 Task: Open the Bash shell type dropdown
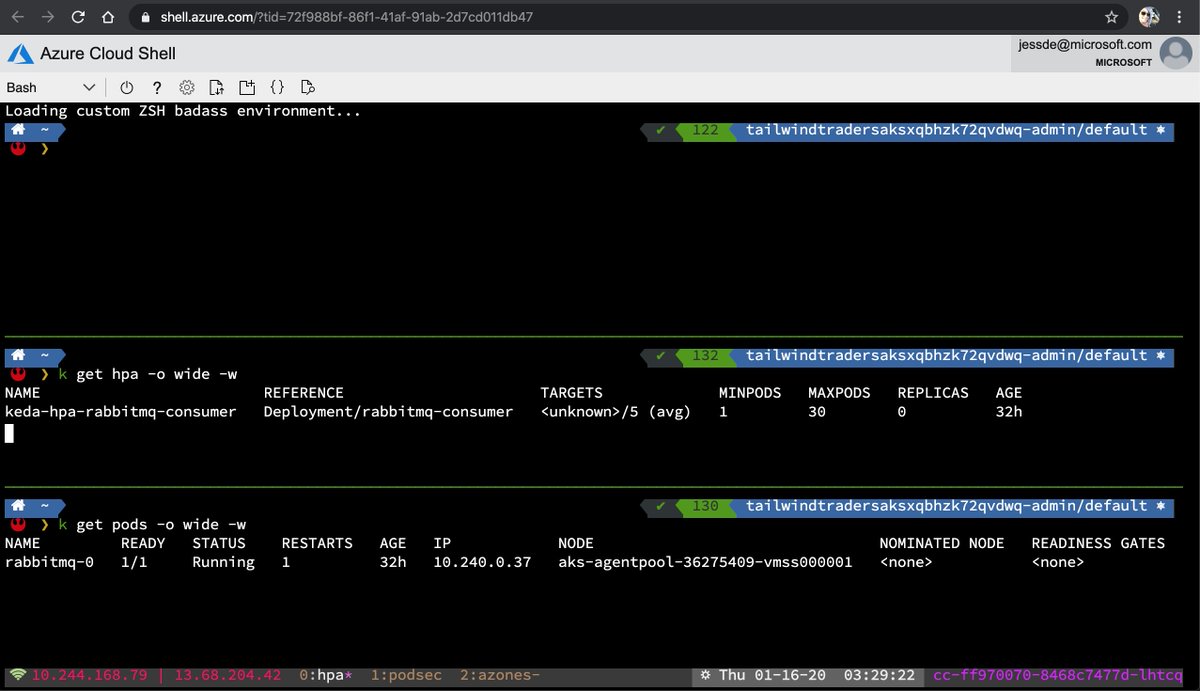point(51,87)
